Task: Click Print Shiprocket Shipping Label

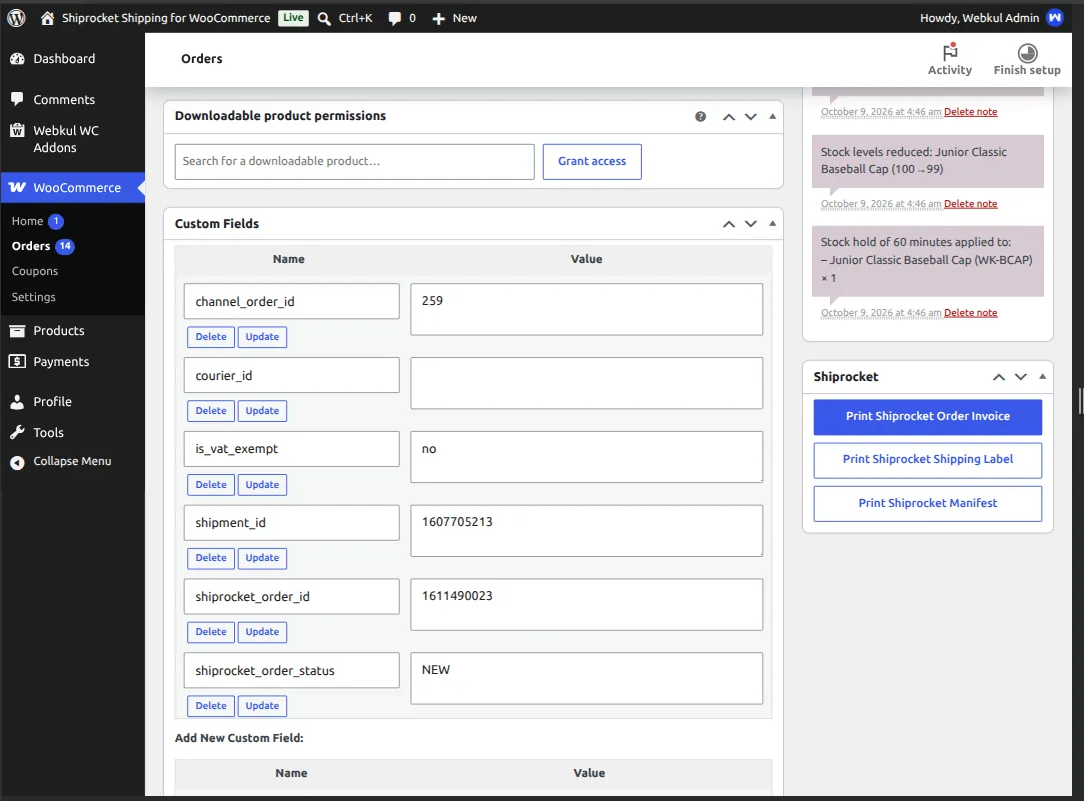Action: tap(927, 460)
